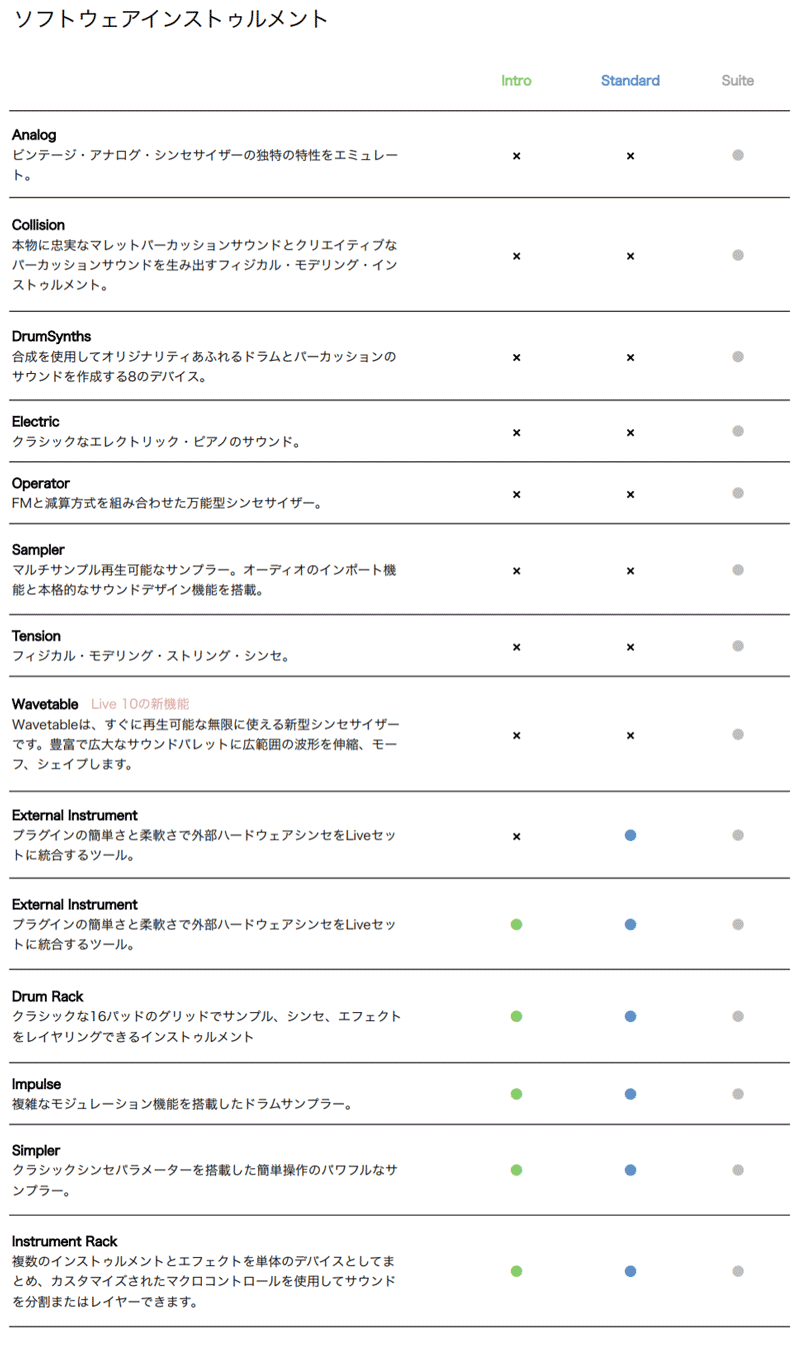Select the Intro column header

click(516, 80)
